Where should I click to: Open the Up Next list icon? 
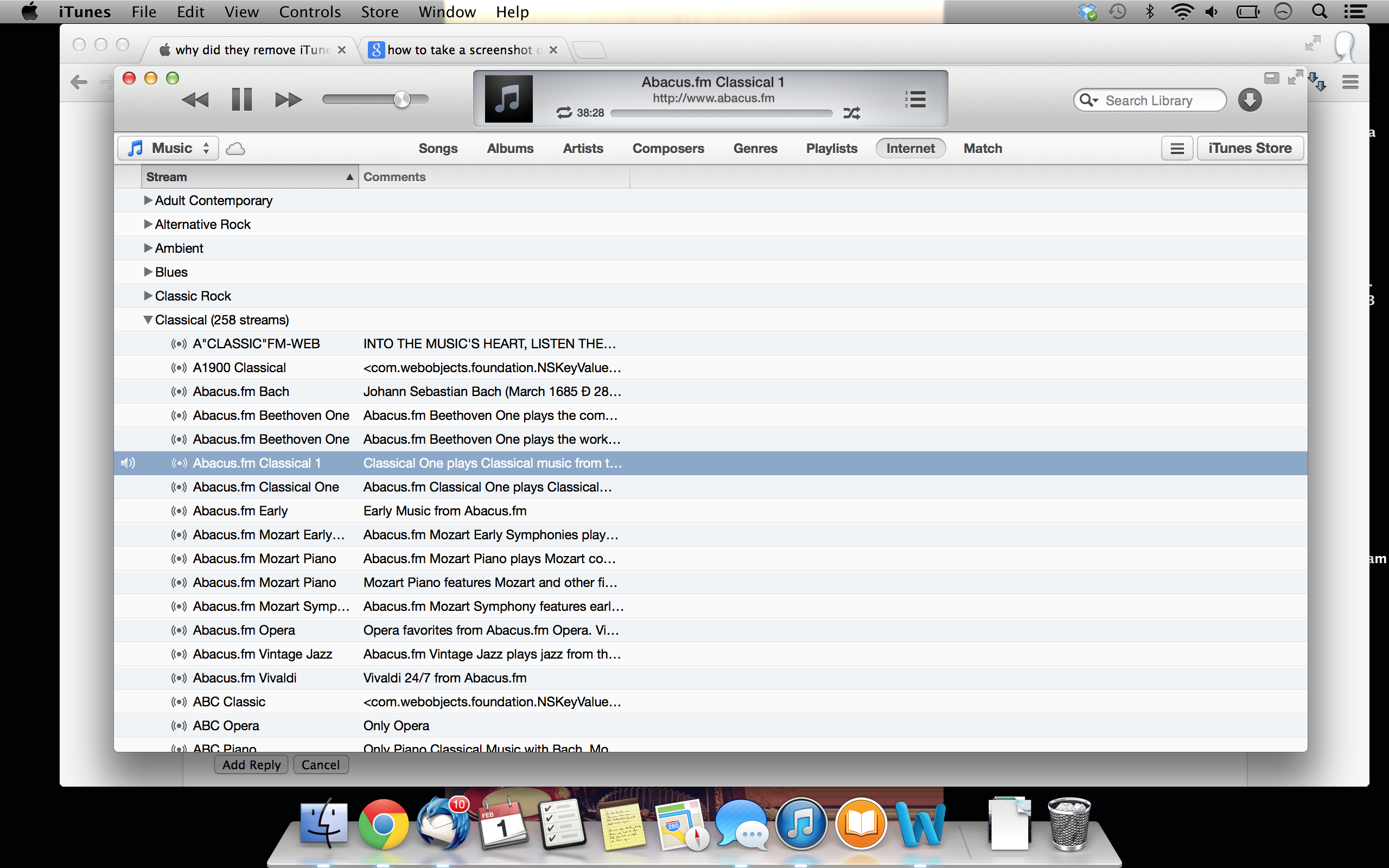[x=915, y=99]
